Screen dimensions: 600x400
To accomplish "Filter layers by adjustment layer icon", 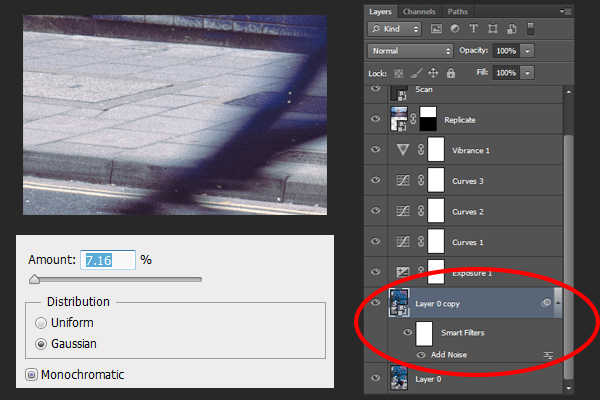I will click(455, 29).
